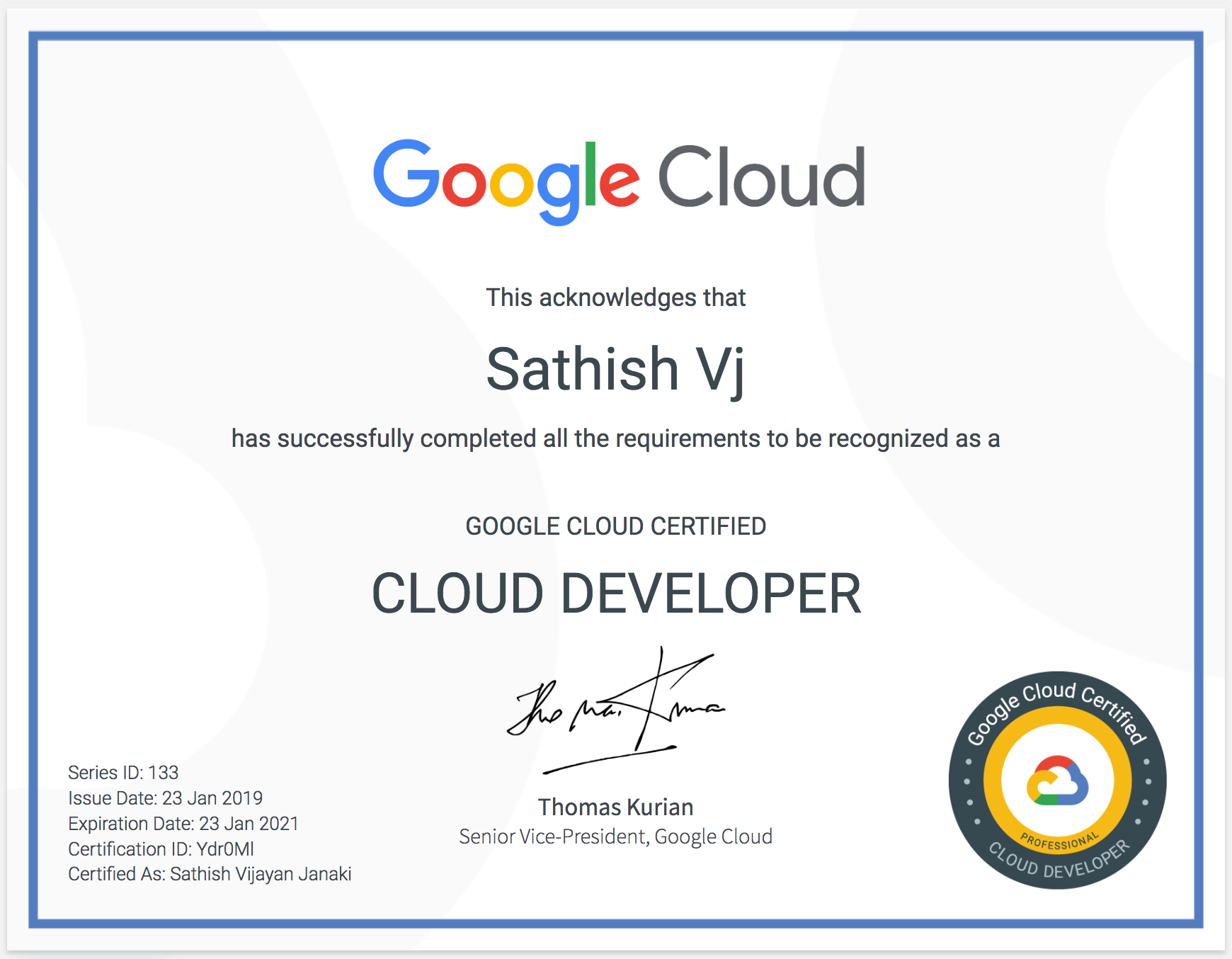Click "Certified As: Sathish Vijayan Janaki"
1232x959 pixels.
click(x=210, y=874)
